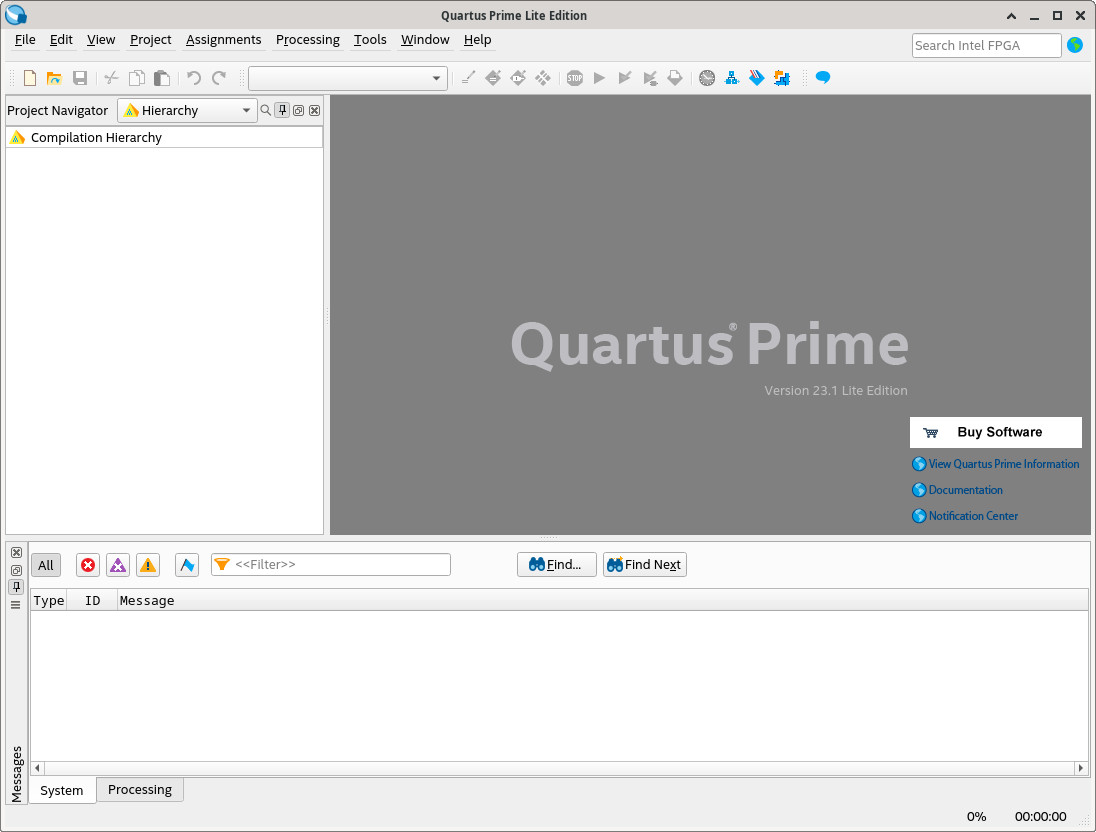
Task: Open the Edit menu
Action: point(61,40)
